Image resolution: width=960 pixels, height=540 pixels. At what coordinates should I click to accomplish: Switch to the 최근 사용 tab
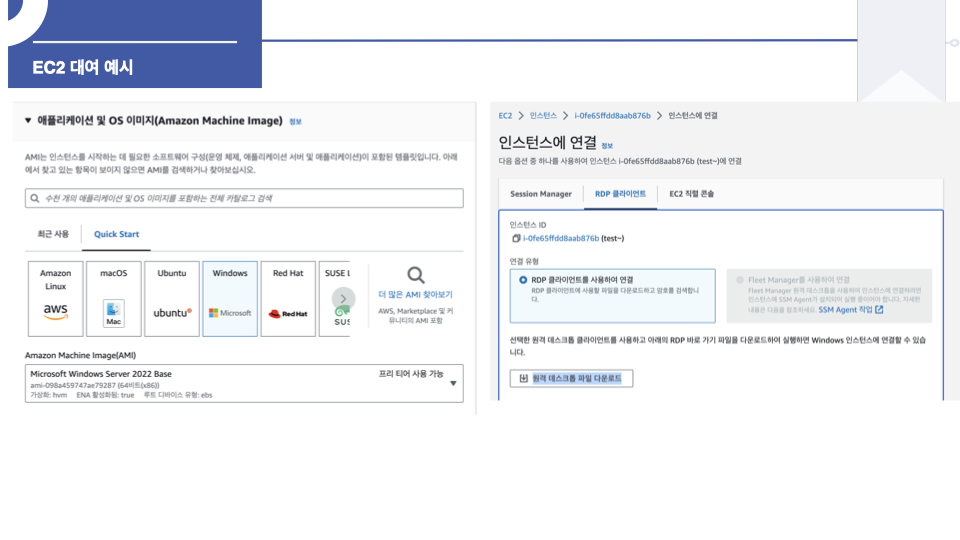pos(53,234)
